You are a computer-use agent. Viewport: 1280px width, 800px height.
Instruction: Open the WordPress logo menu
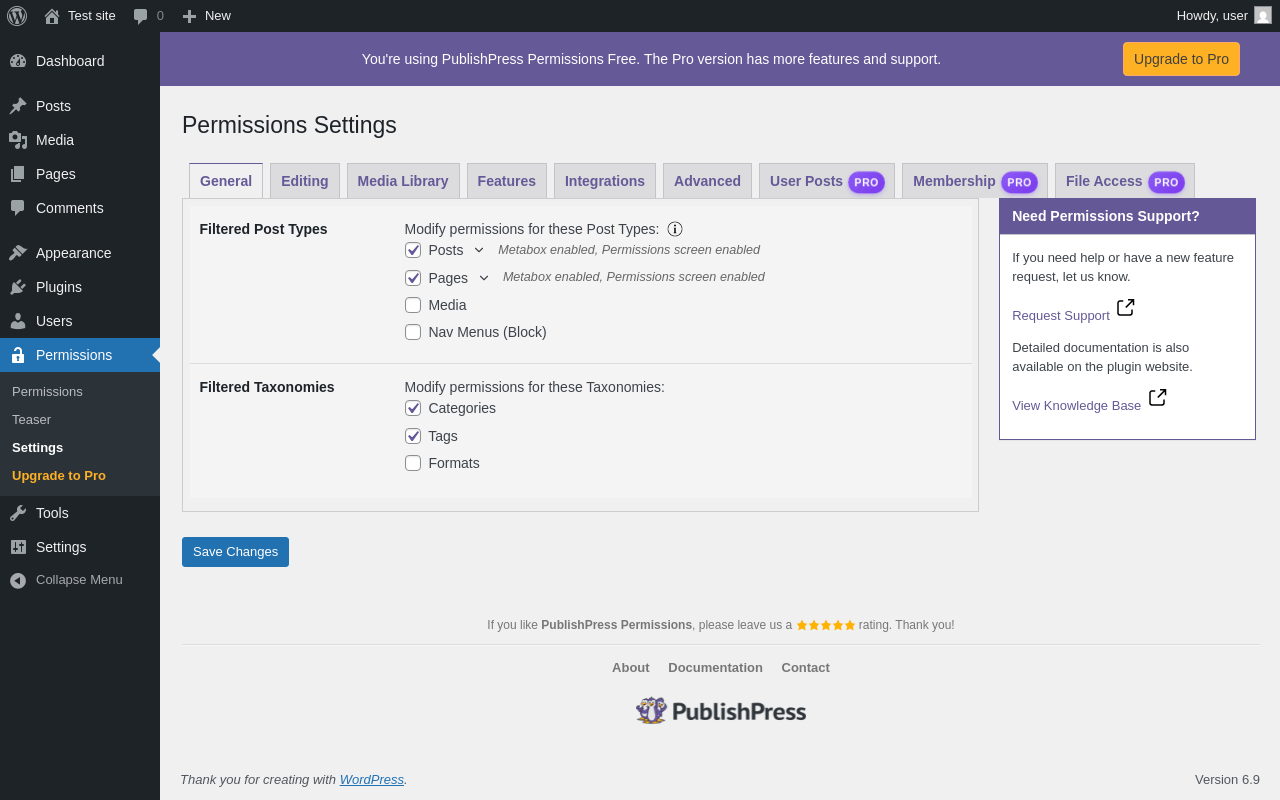(17, 16)
